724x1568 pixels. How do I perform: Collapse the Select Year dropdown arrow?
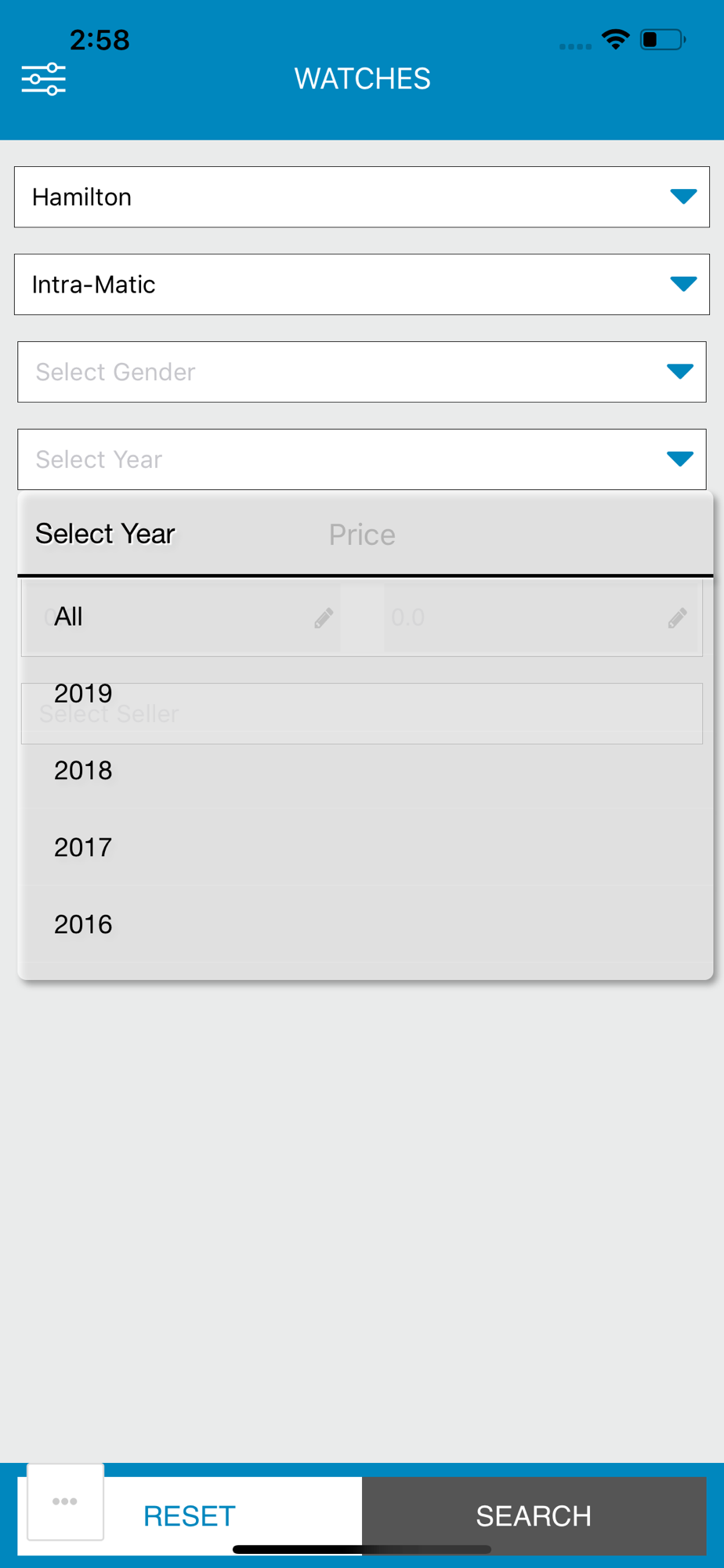[x=679, y=459]
